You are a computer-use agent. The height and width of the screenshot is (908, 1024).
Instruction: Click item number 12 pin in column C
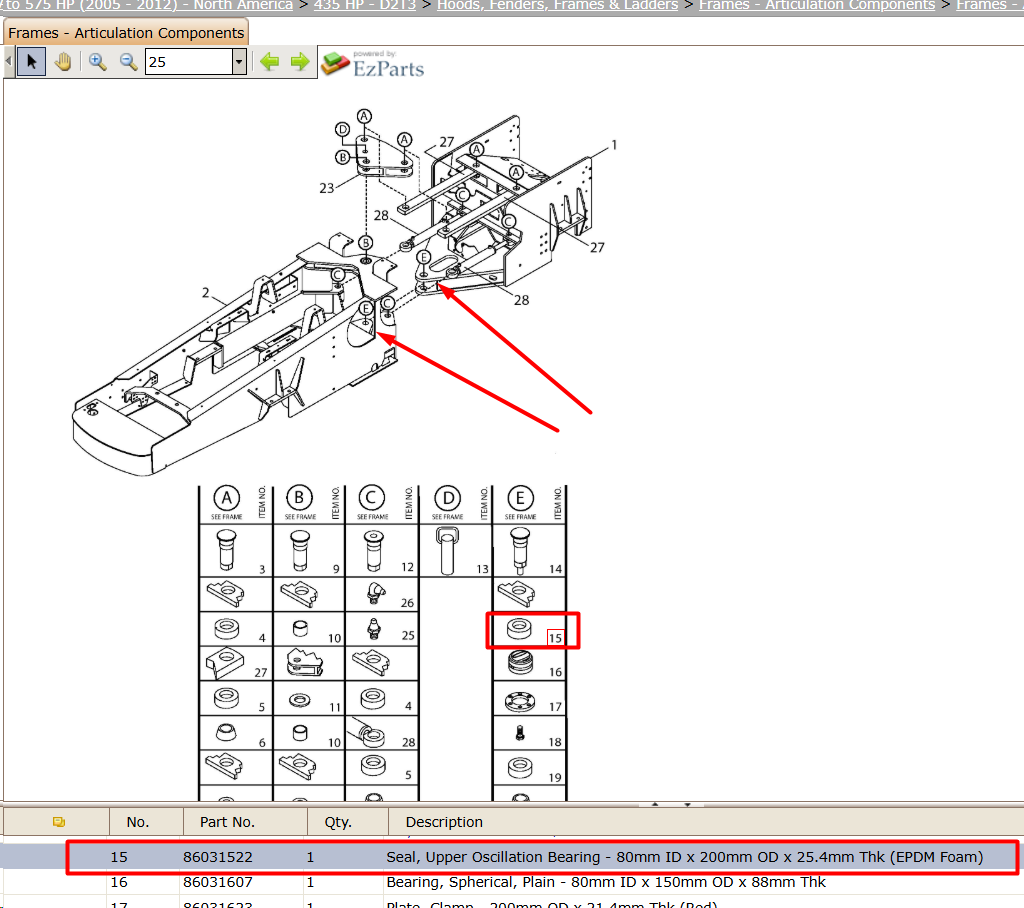(374, 551)
